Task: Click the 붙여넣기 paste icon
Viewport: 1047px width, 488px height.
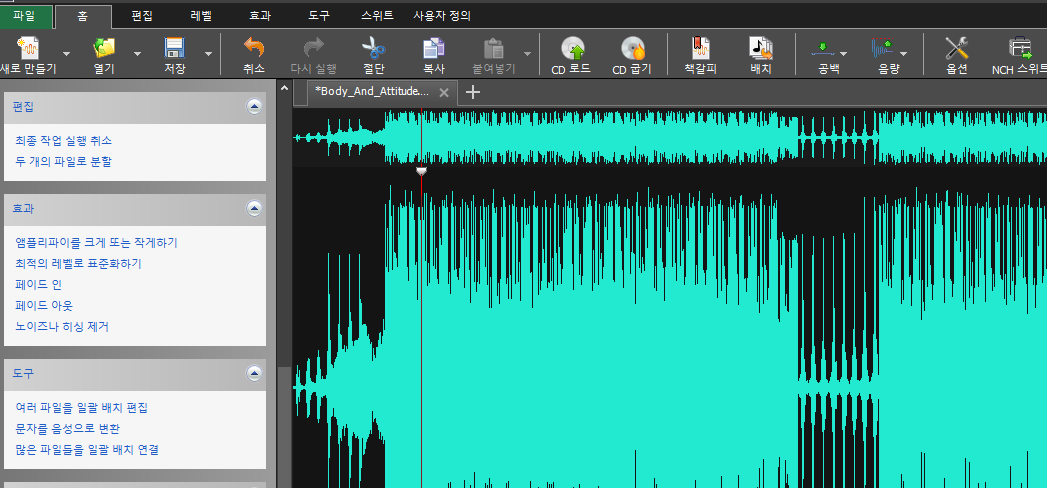Action: click(x=493, y=48)
